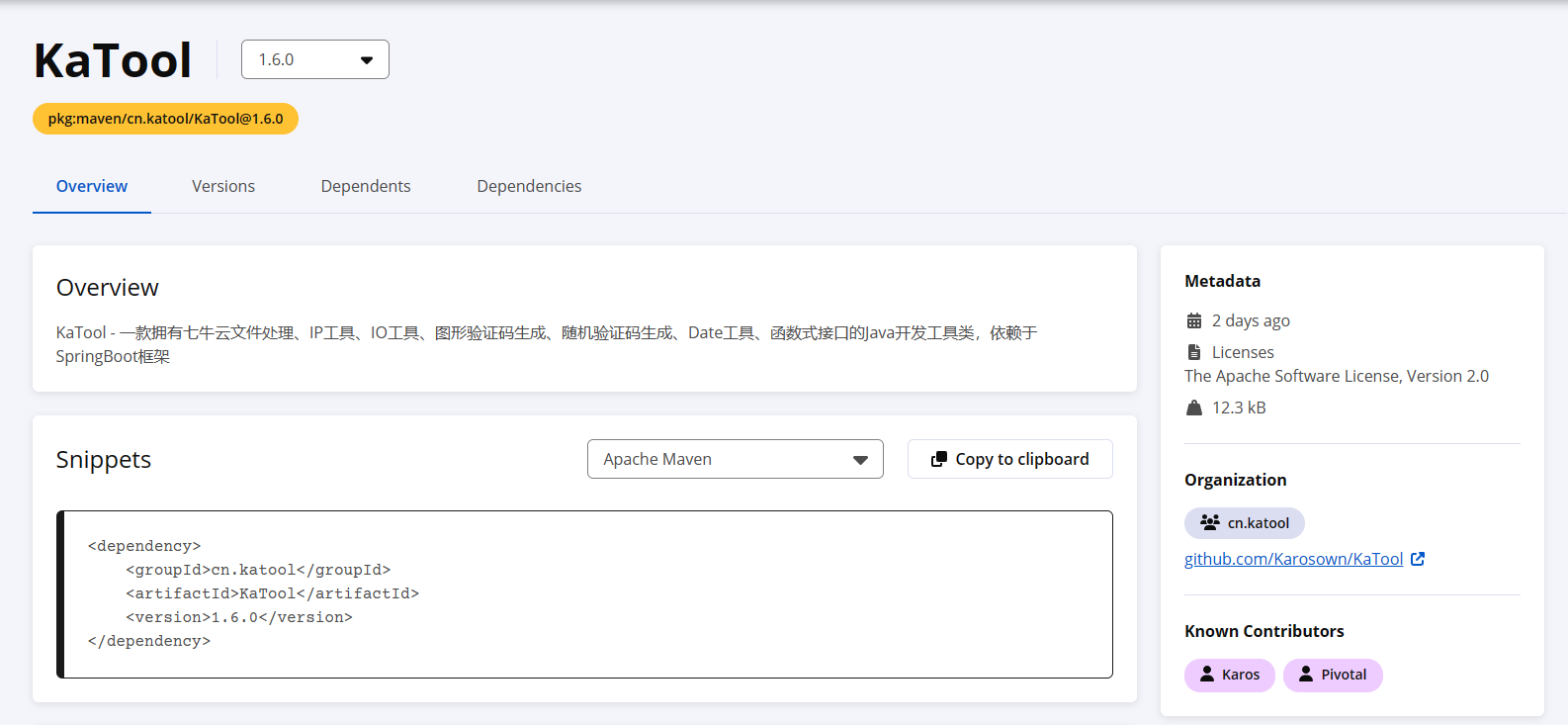Expand the Apache Maven snippet dropdown

click(735, 459)
